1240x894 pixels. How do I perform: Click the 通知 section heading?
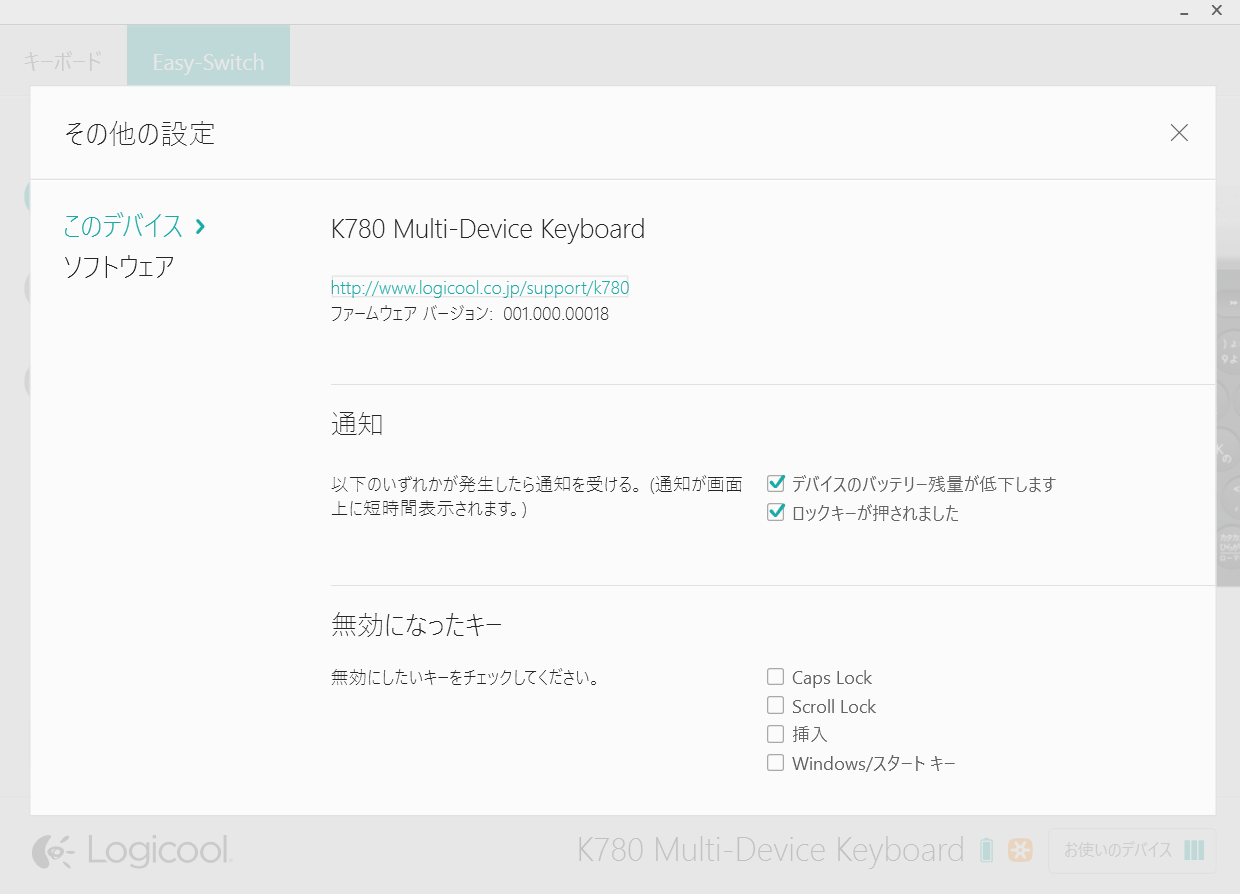click(357, 424)
